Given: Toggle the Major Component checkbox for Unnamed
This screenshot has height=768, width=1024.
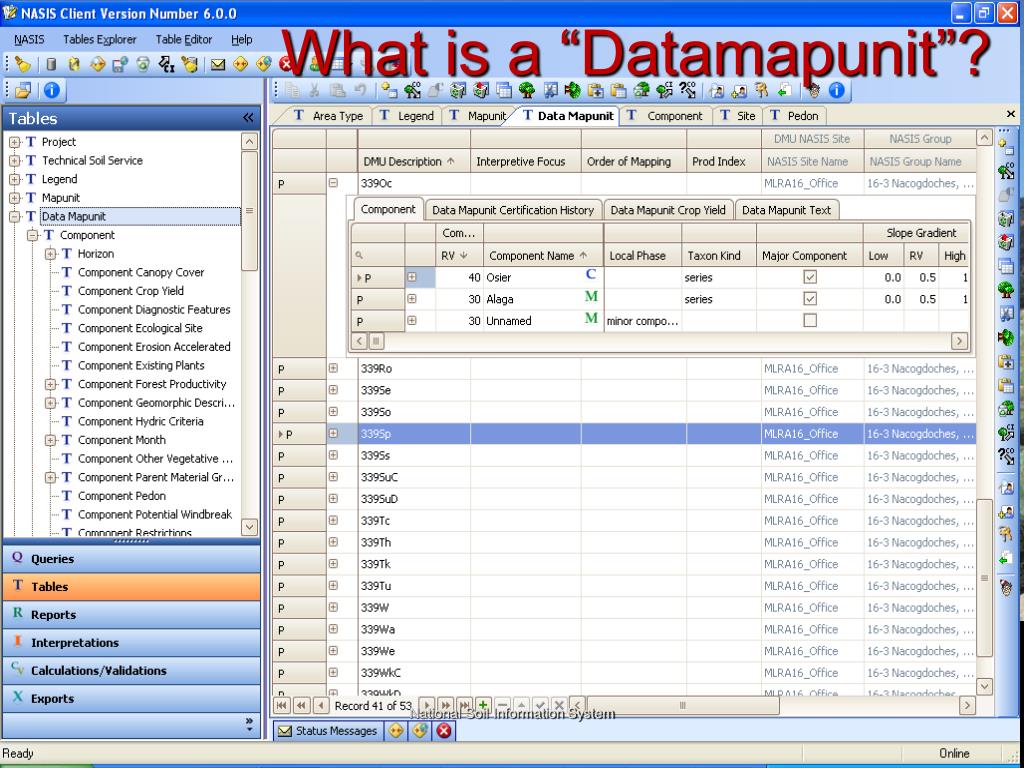Looking at the screenshot, I should (x=810, y=320).
